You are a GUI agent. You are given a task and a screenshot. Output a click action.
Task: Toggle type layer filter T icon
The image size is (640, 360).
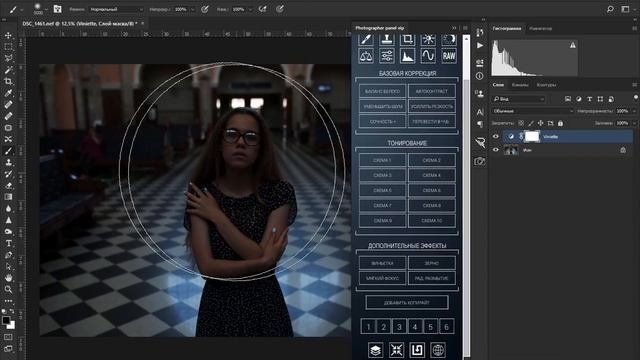click(x=589, y=99)
